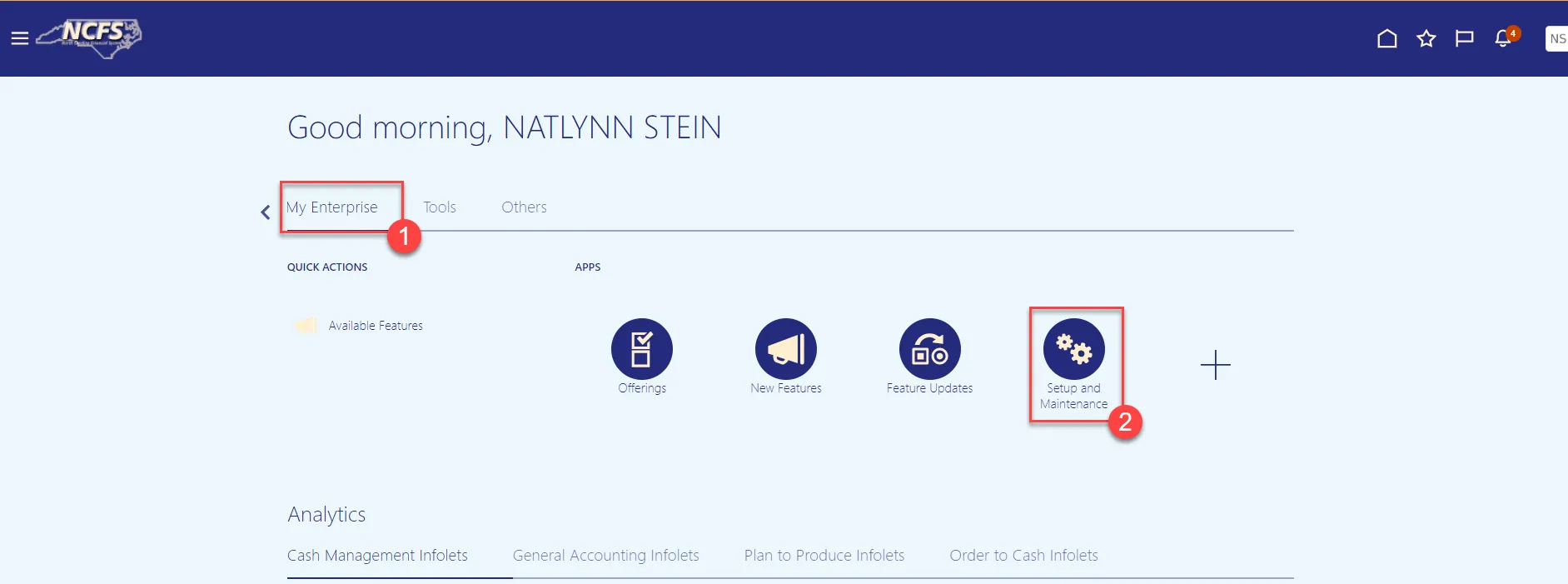
Task: Launch the New Features app
Action: pyautogui.click(x=785, y=349)
